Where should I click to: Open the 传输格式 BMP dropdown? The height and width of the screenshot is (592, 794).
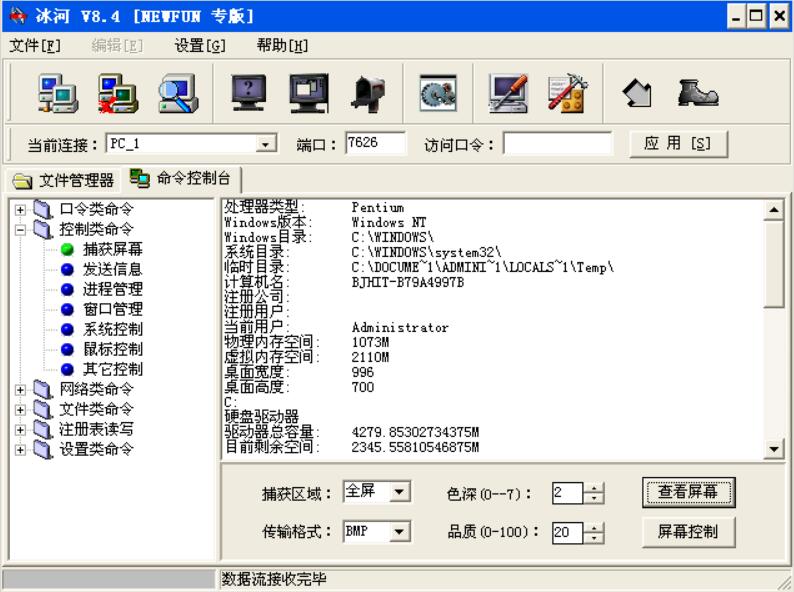tap(400, 532)
